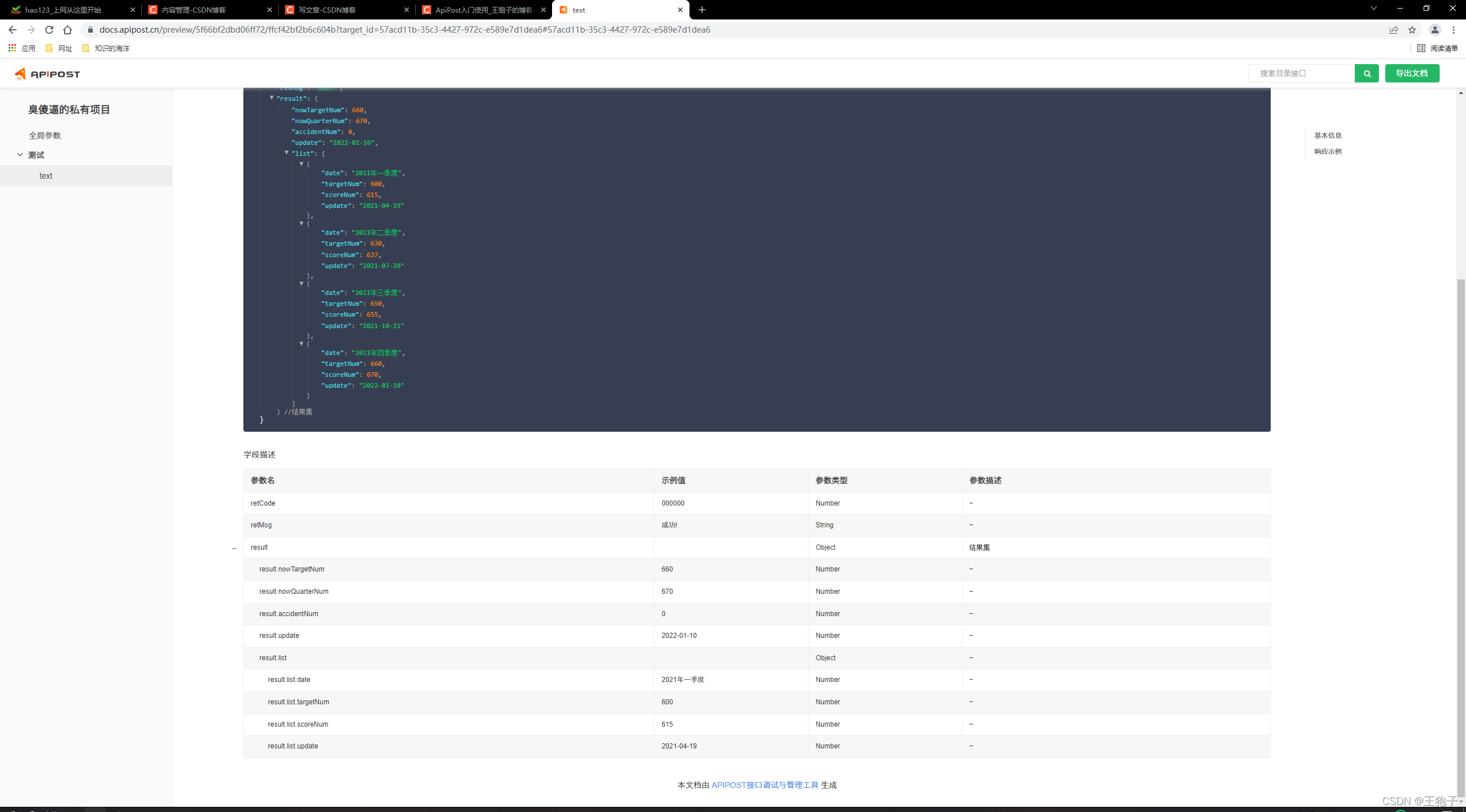Collapse the 测试 folder chevron
This screenshot has width=1466, height=812.
pos(20,155)
